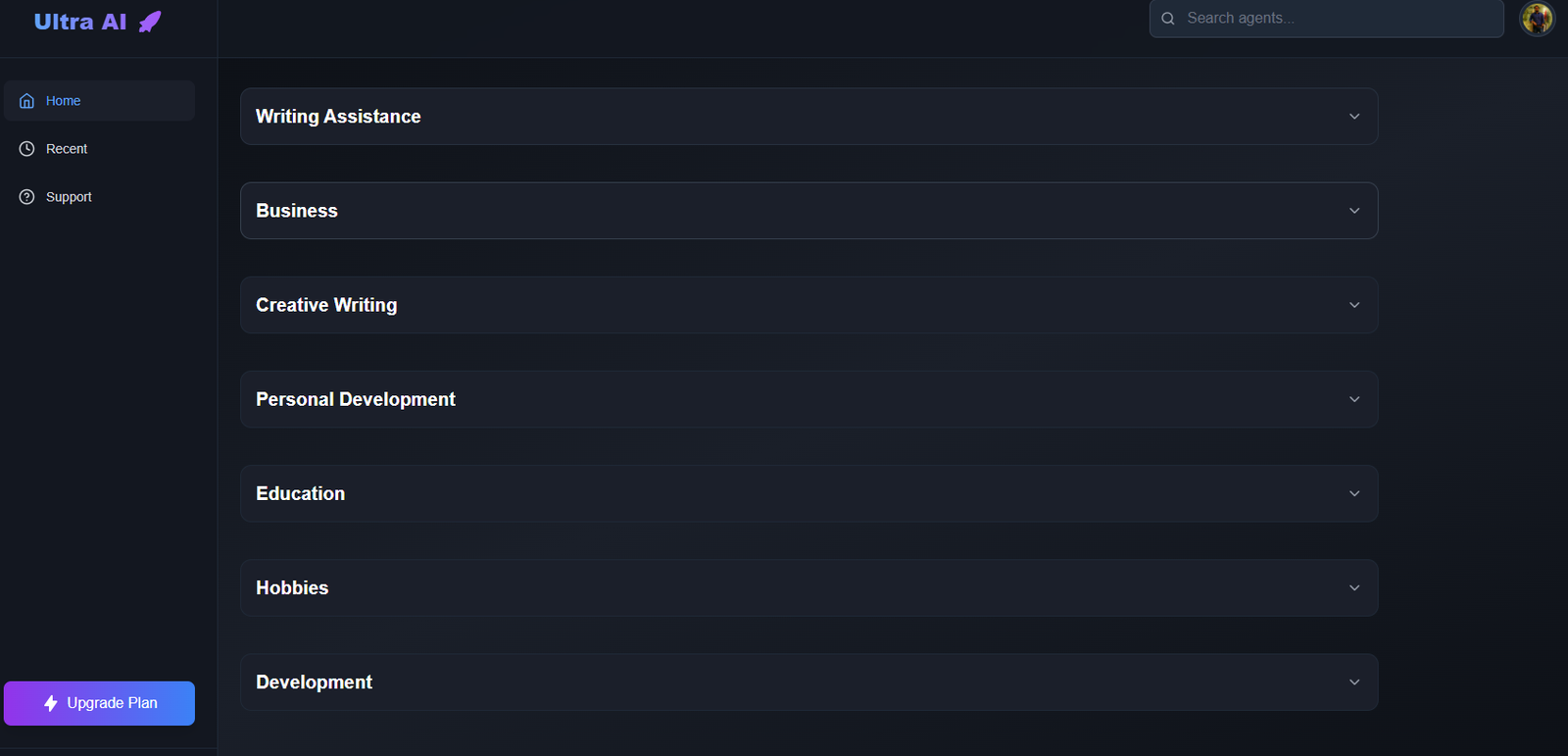
Task: Expand the Development category
Action: click(x=809, y=682)
